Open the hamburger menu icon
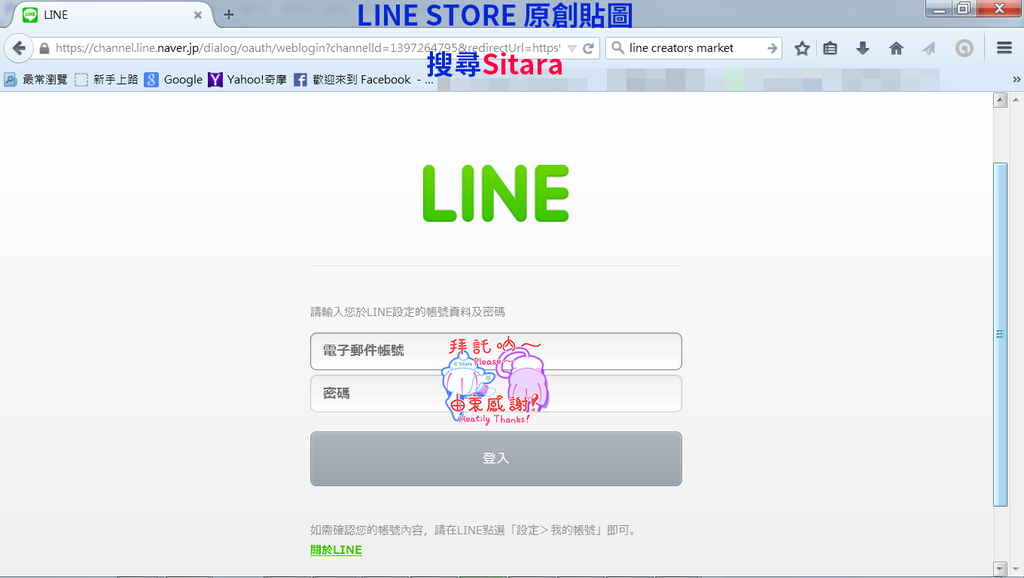This screenshot has width=1024, height=578. point(1004,48)
